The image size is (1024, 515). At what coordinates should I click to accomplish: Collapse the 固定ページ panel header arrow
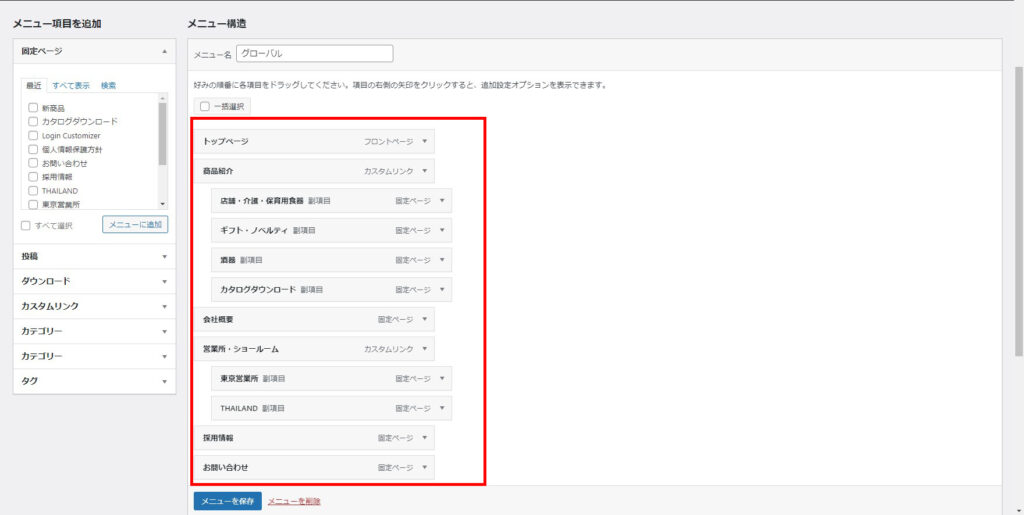[164, 51]
